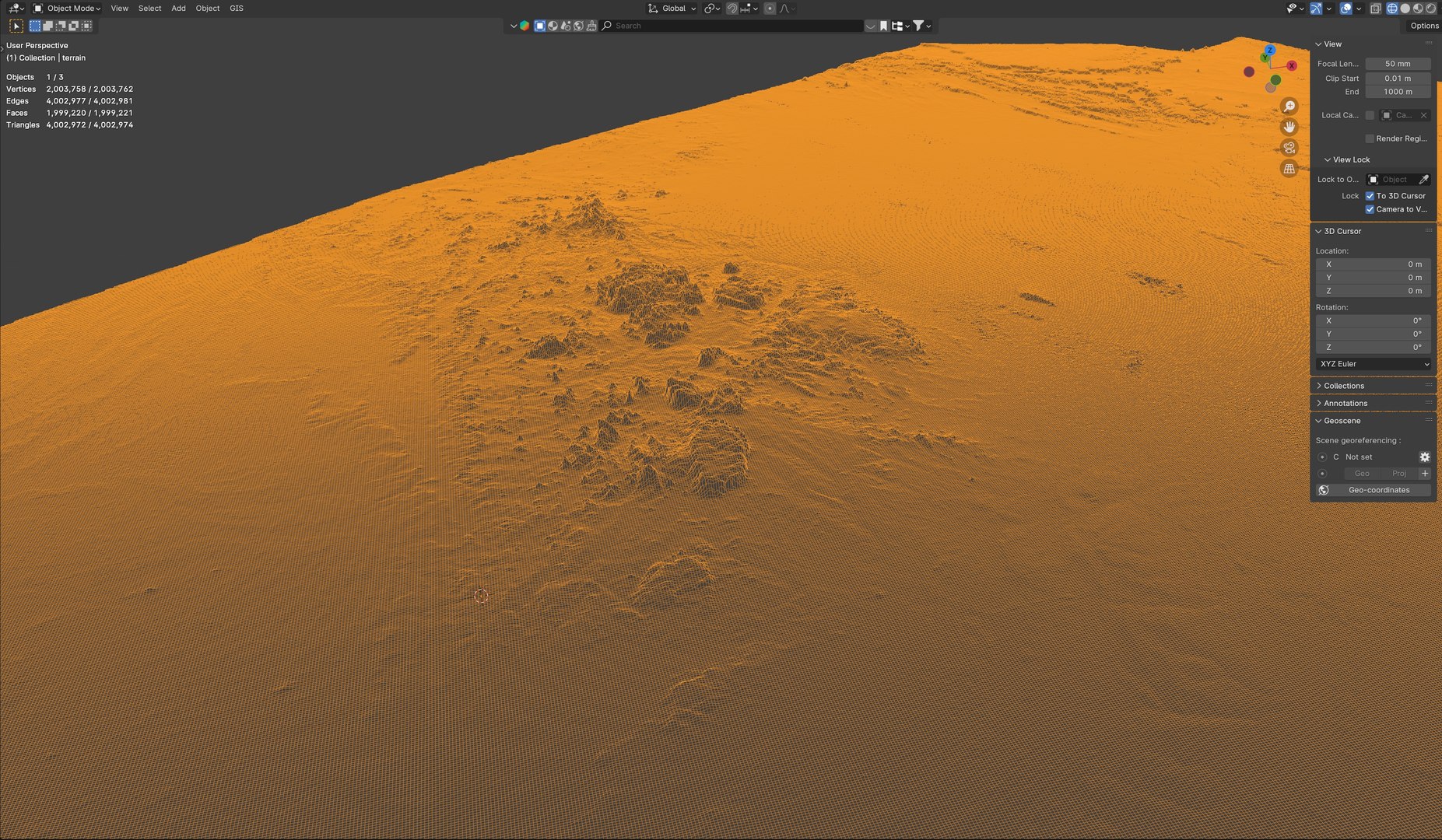Image resolution: width=1442 pixels, height=840 pixels.
Task: Open Global transform orientation dropdown
Action: pyautogui.click(x=672, y=9)
